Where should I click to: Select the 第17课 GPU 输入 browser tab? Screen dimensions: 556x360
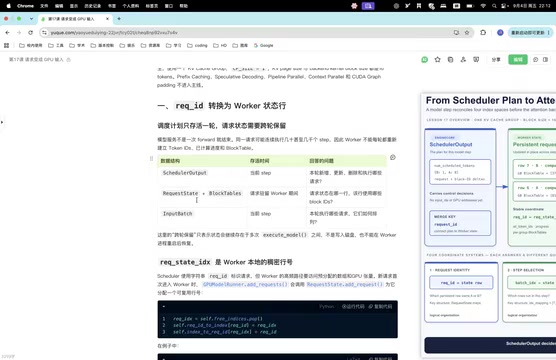click(x=74, y=19)
